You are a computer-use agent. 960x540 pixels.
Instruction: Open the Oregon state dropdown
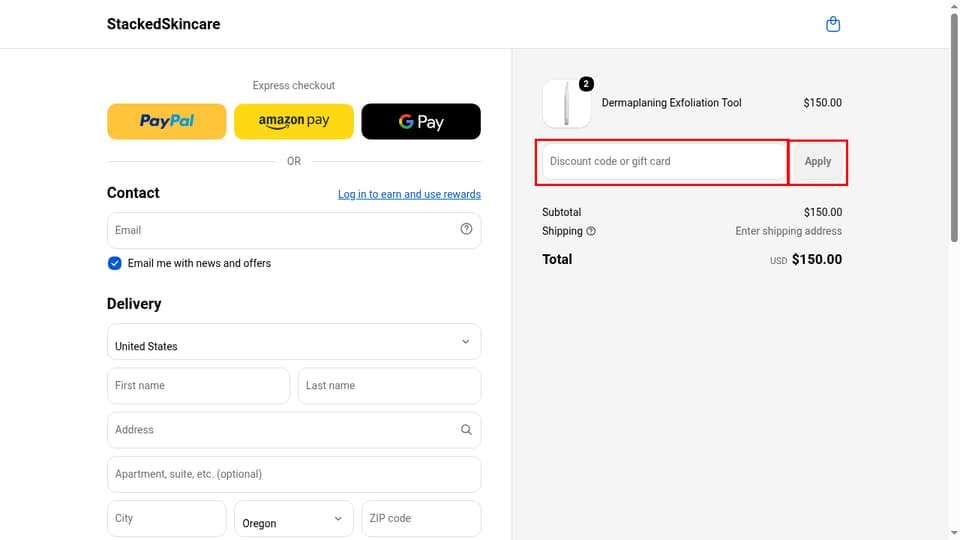point(294,519)
